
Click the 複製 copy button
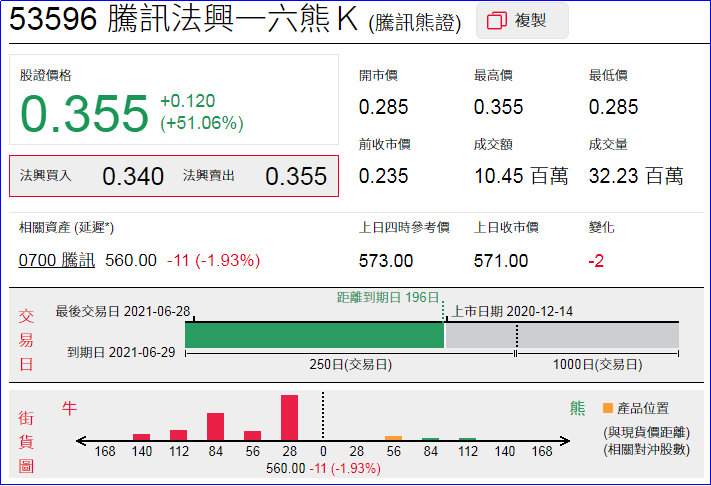point(522,21)
